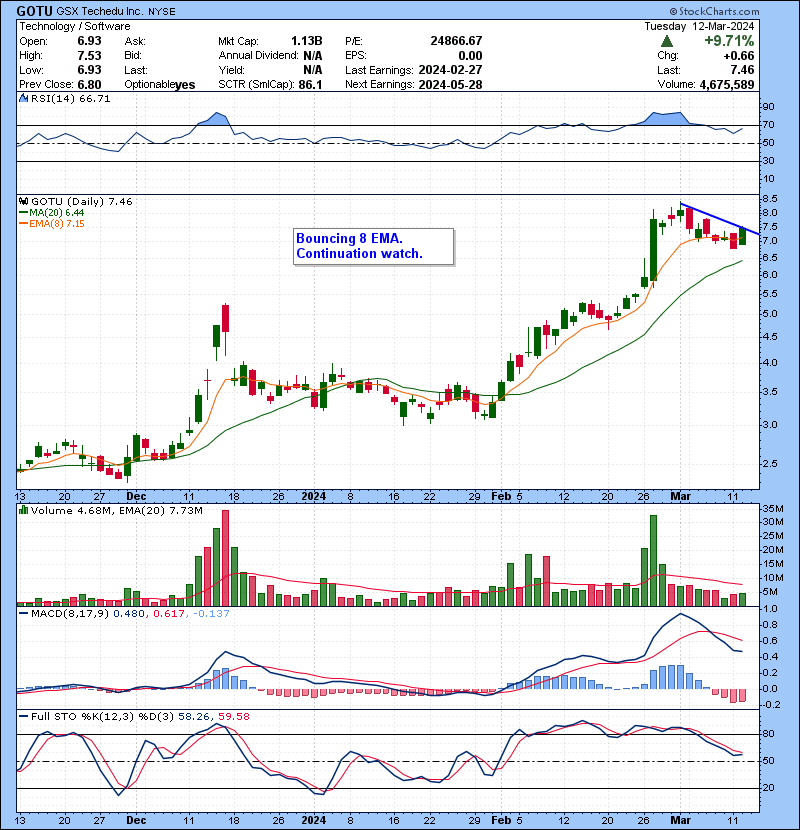Click the MACD histogram value -0.137
The height and width of the screenshot is (830, 800).
point(211,614)
